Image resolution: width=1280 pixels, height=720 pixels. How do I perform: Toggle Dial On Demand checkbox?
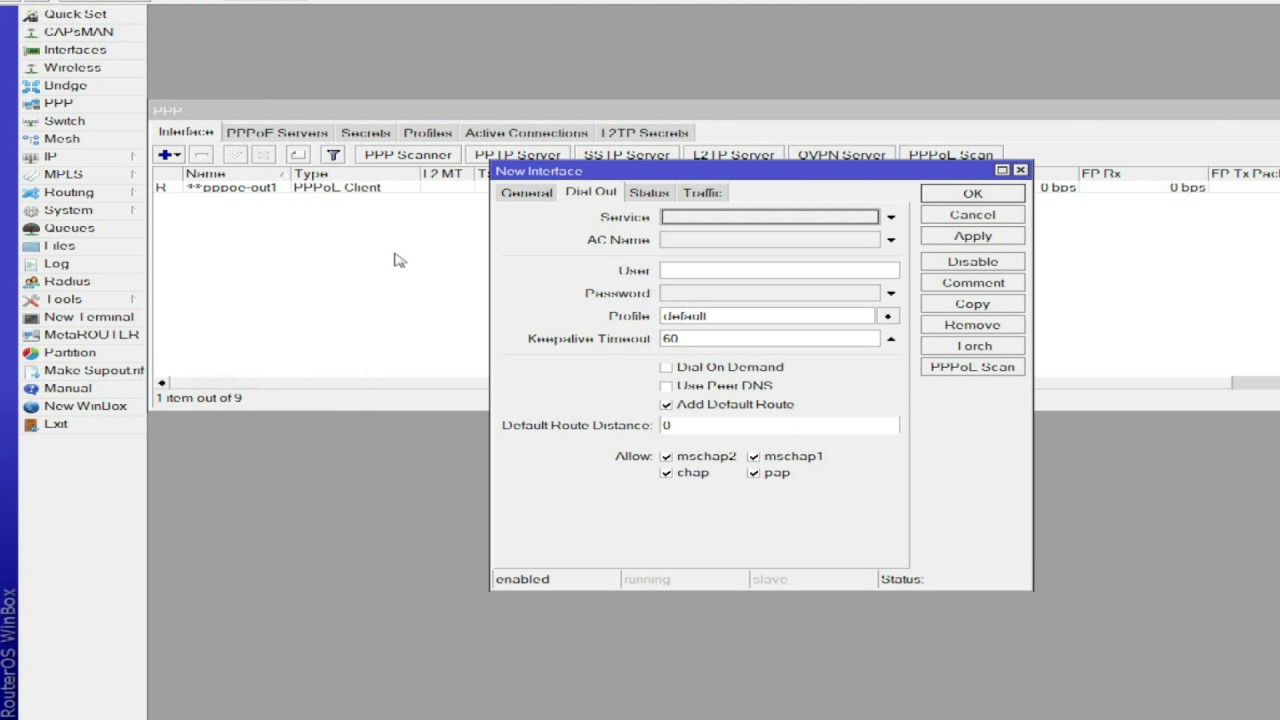pyautogui.click(x=666, y=368)
